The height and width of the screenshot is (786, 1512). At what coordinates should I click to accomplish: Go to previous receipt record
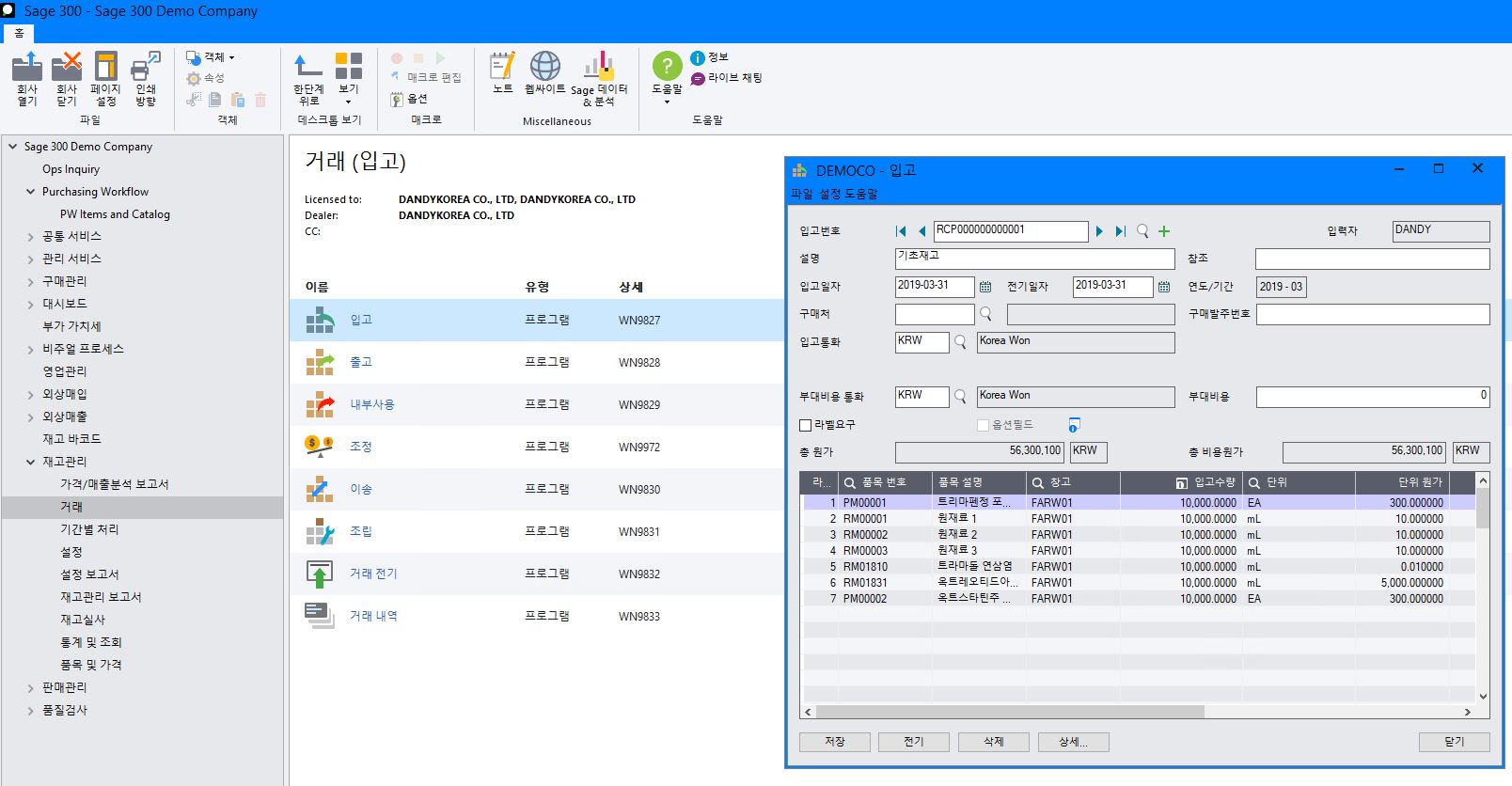tap(921, 231)
